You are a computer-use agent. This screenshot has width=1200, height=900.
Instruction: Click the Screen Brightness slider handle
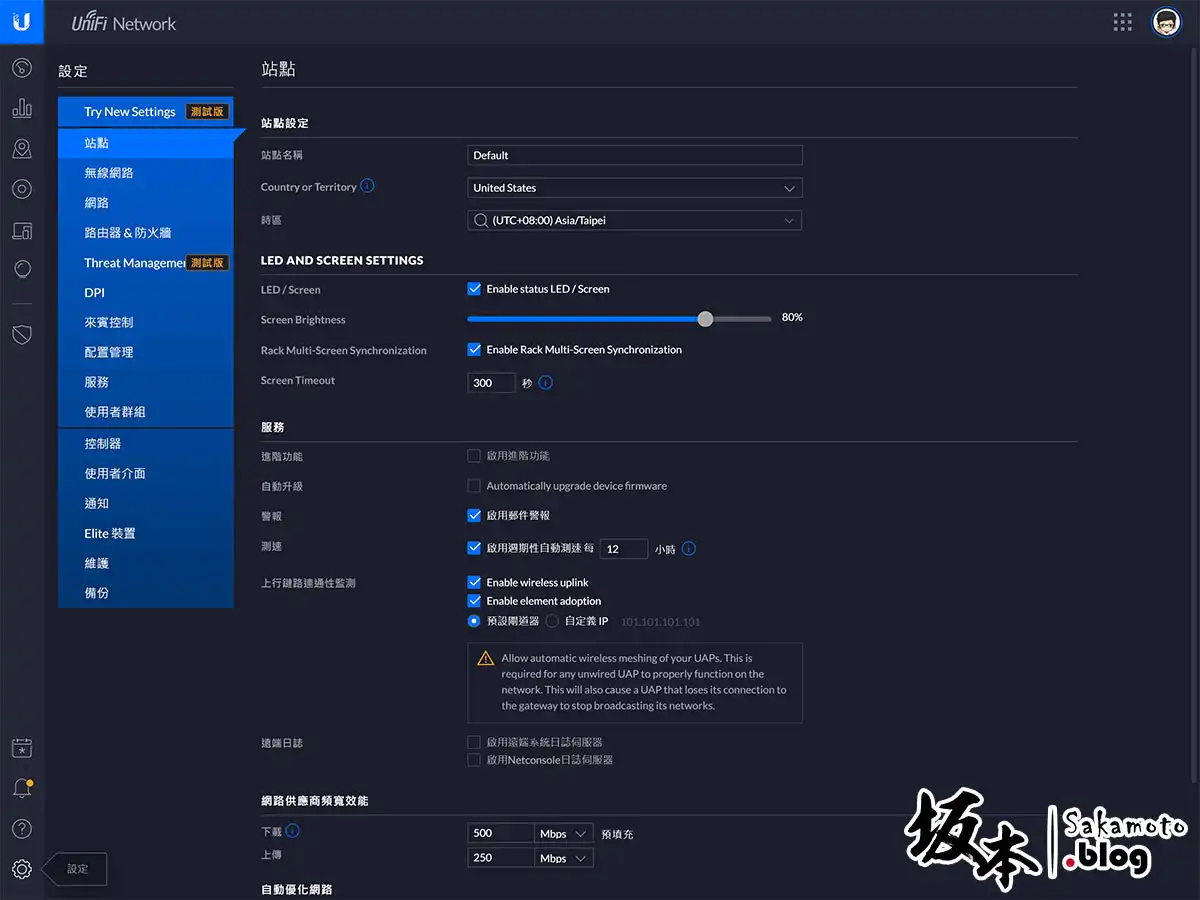tap(706, 319)
